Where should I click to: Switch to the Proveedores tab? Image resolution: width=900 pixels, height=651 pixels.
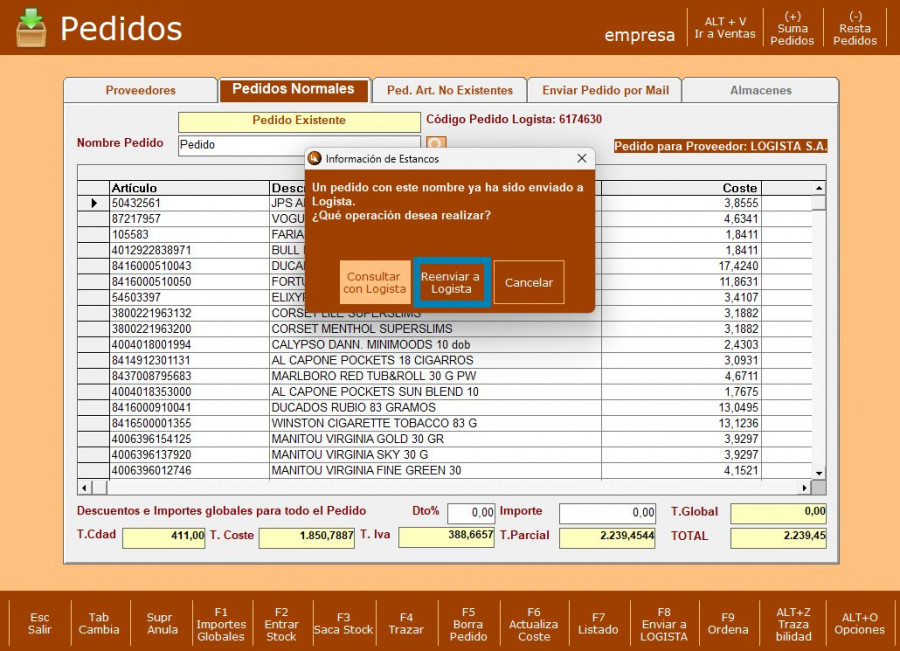(141, 90)
